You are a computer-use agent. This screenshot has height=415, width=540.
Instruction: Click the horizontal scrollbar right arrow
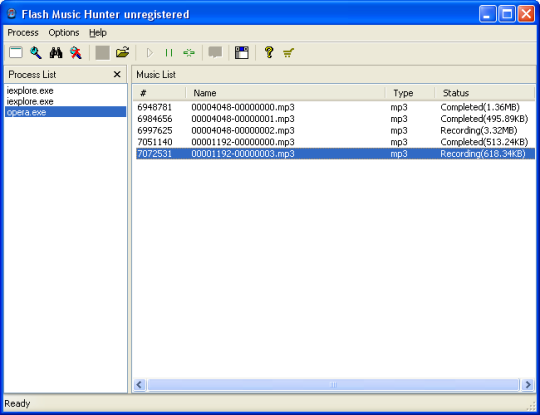[528, 384]
